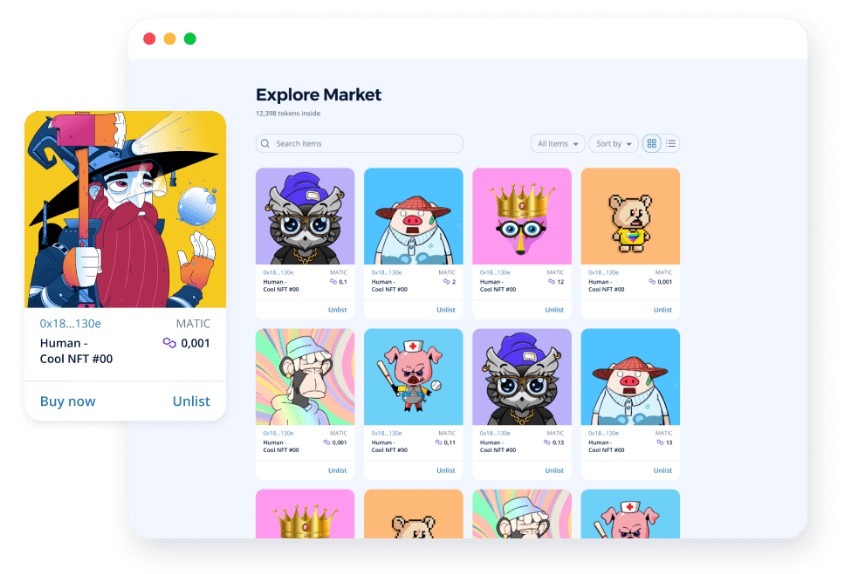Click MATIC icon beside price 0,11

coord(438,443)
